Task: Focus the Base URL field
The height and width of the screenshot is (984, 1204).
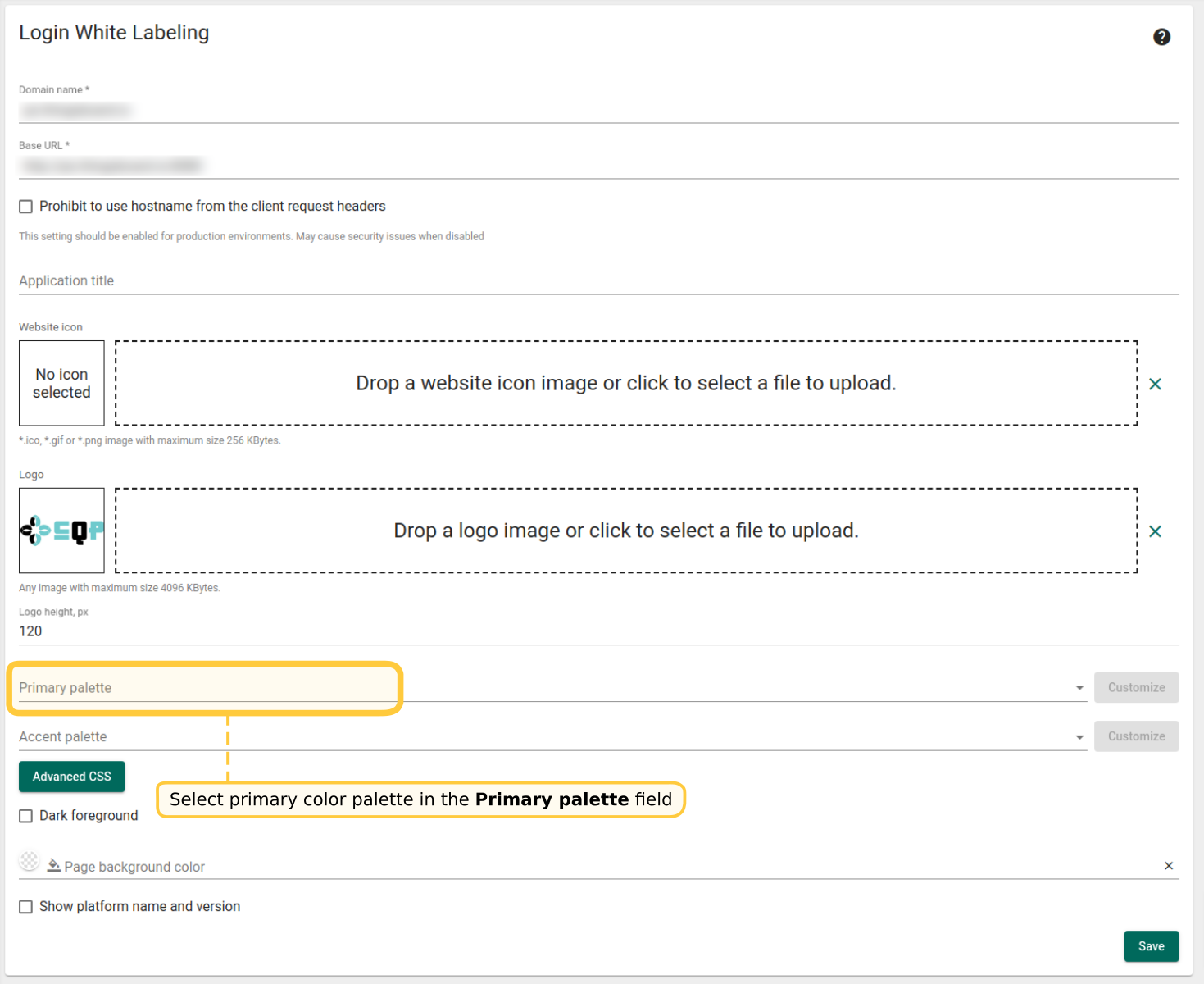Action: 598,166
